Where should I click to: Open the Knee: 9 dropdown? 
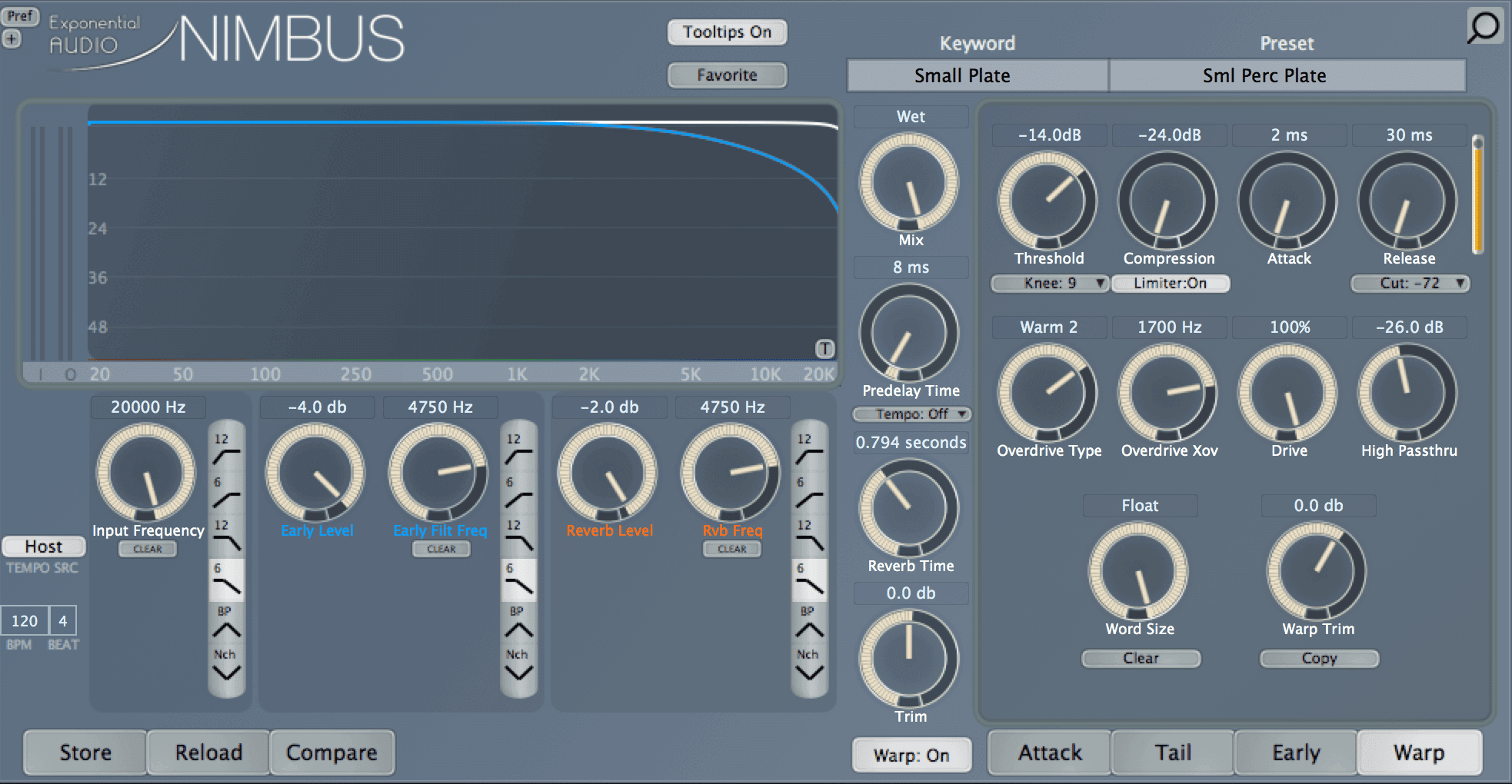[1050, 283]
